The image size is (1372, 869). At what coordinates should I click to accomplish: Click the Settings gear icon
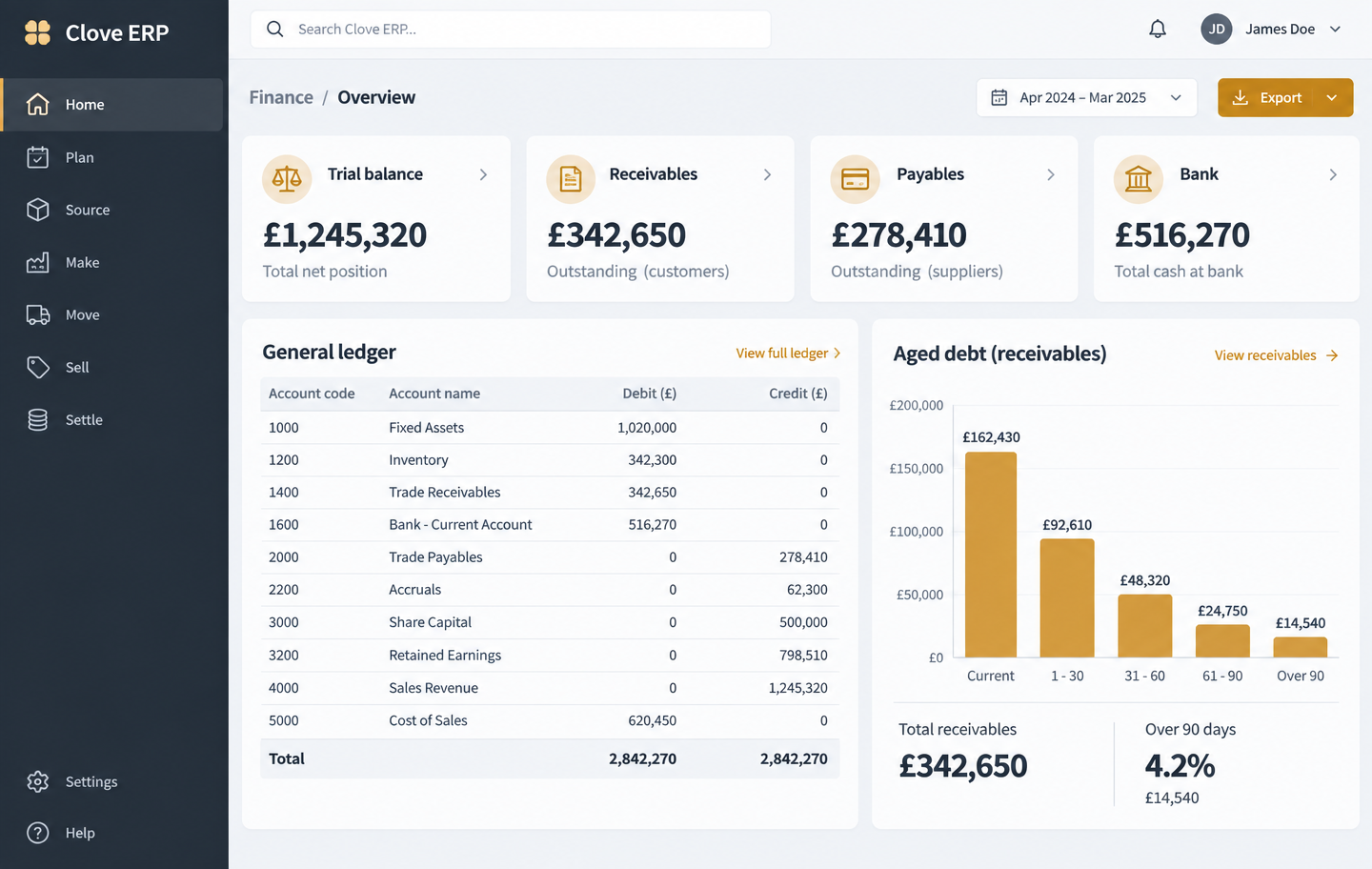click(x=38, y=781)
